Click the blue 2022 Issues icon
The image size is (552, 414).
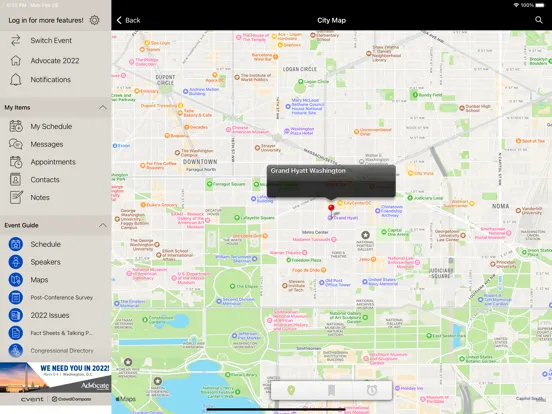[x=15, y=315]
